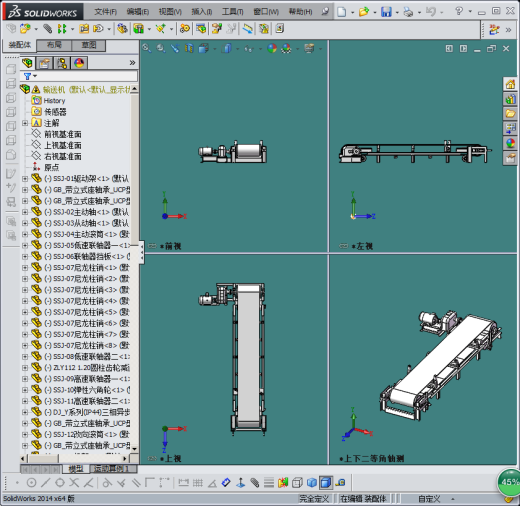Select the ConfigurationManager tab icon
This screenshot has width=520, height=506.
click(x=62, y=63)
